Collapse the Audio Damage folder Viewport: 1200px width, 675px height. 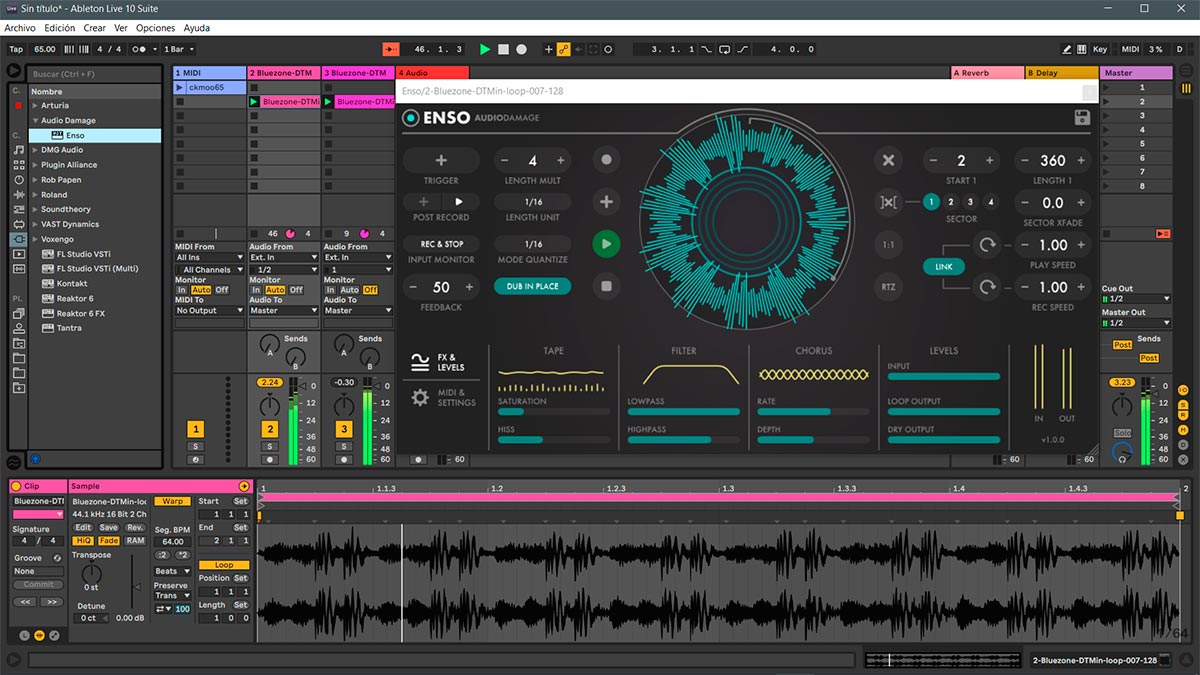click(x=34, y=120)
